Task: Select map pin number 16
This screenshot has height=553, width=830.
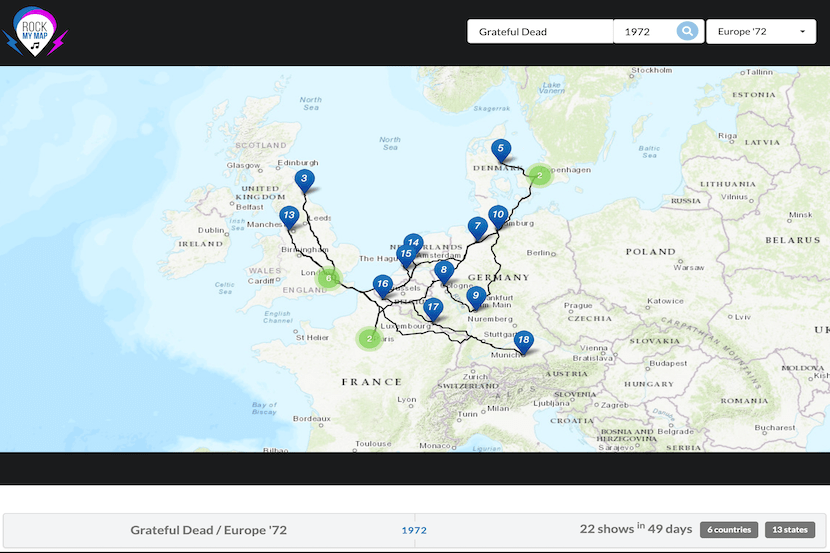Action: point(383,287)
